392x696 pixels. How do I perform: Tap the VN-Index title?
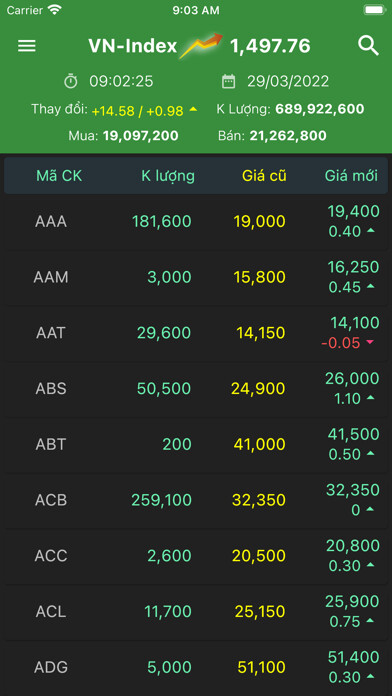(132, 46)
